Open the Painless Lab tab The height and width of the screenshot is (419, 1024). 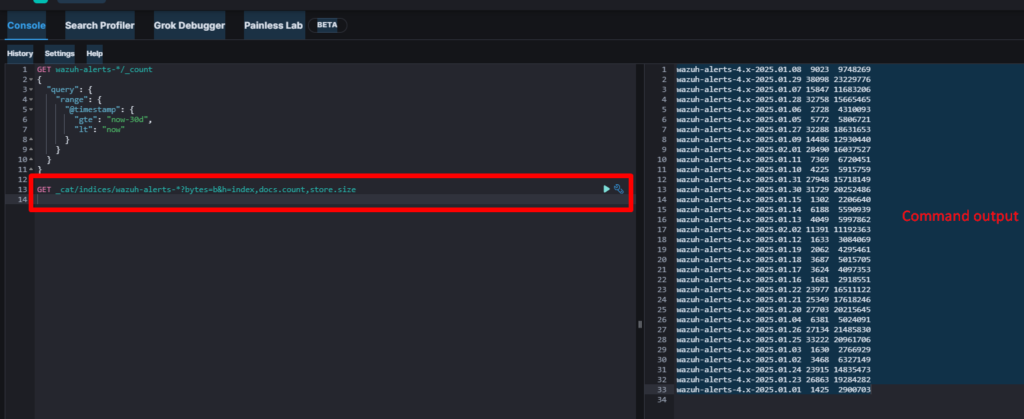273,25
